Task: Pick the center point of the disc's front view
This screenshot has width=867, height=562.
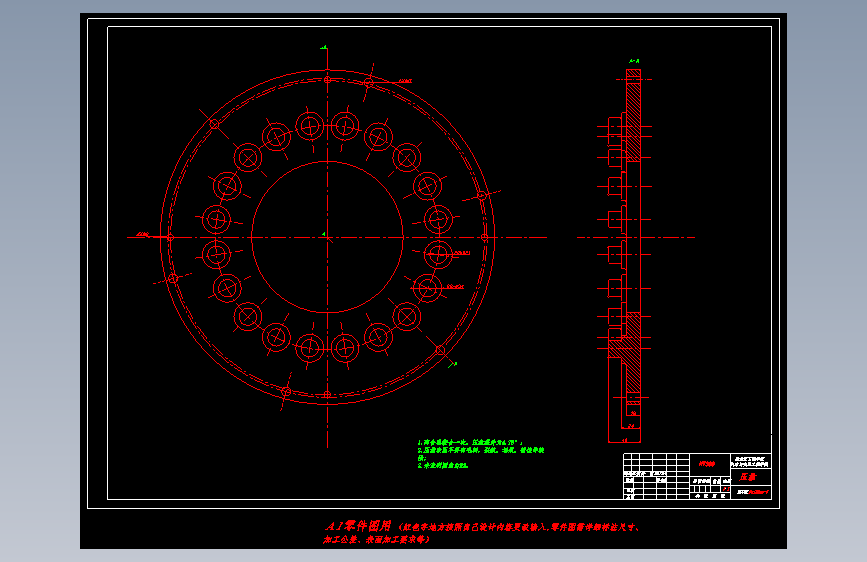Action: pyautogui.click(x=327, y=237)
